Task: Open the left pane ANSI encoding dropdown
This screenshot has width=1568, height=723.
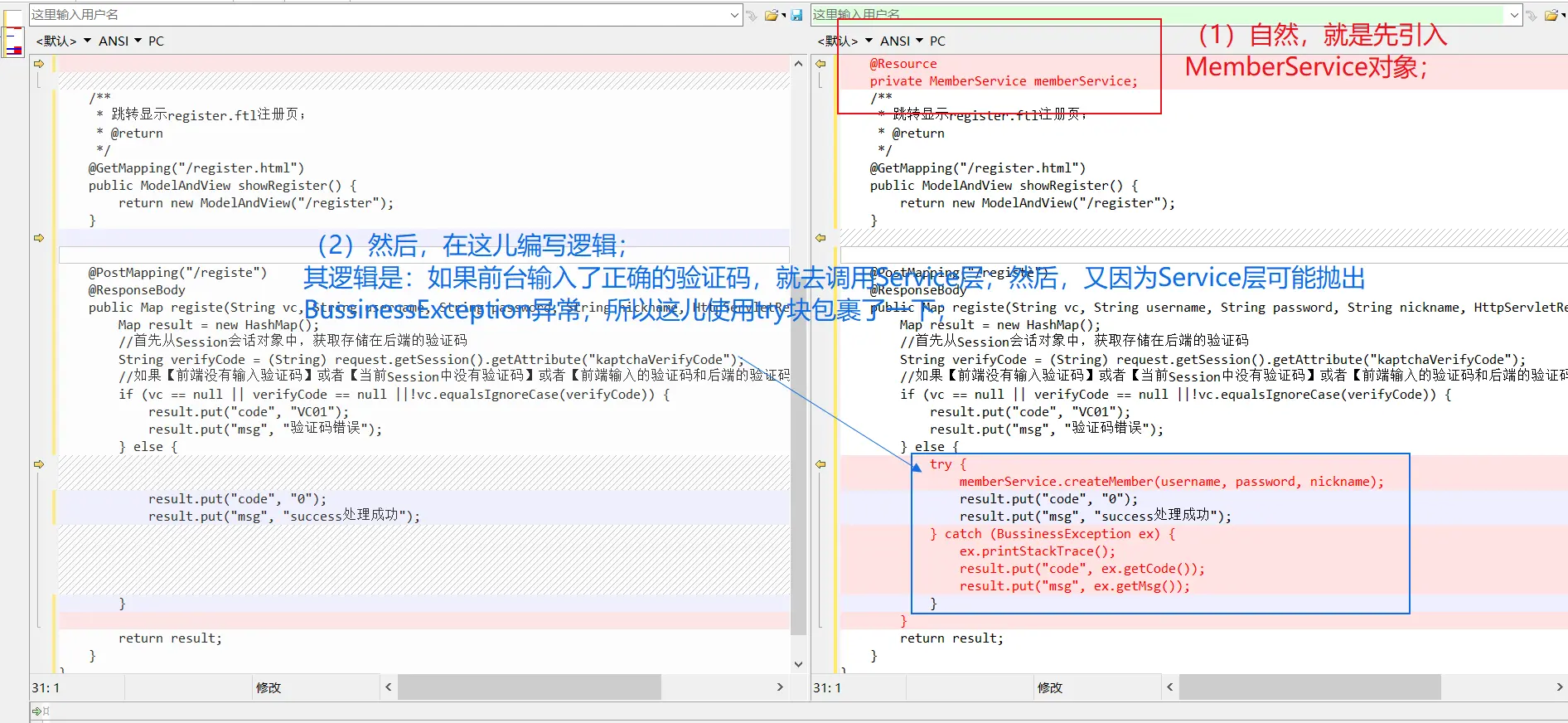Action: coord(120,41)
